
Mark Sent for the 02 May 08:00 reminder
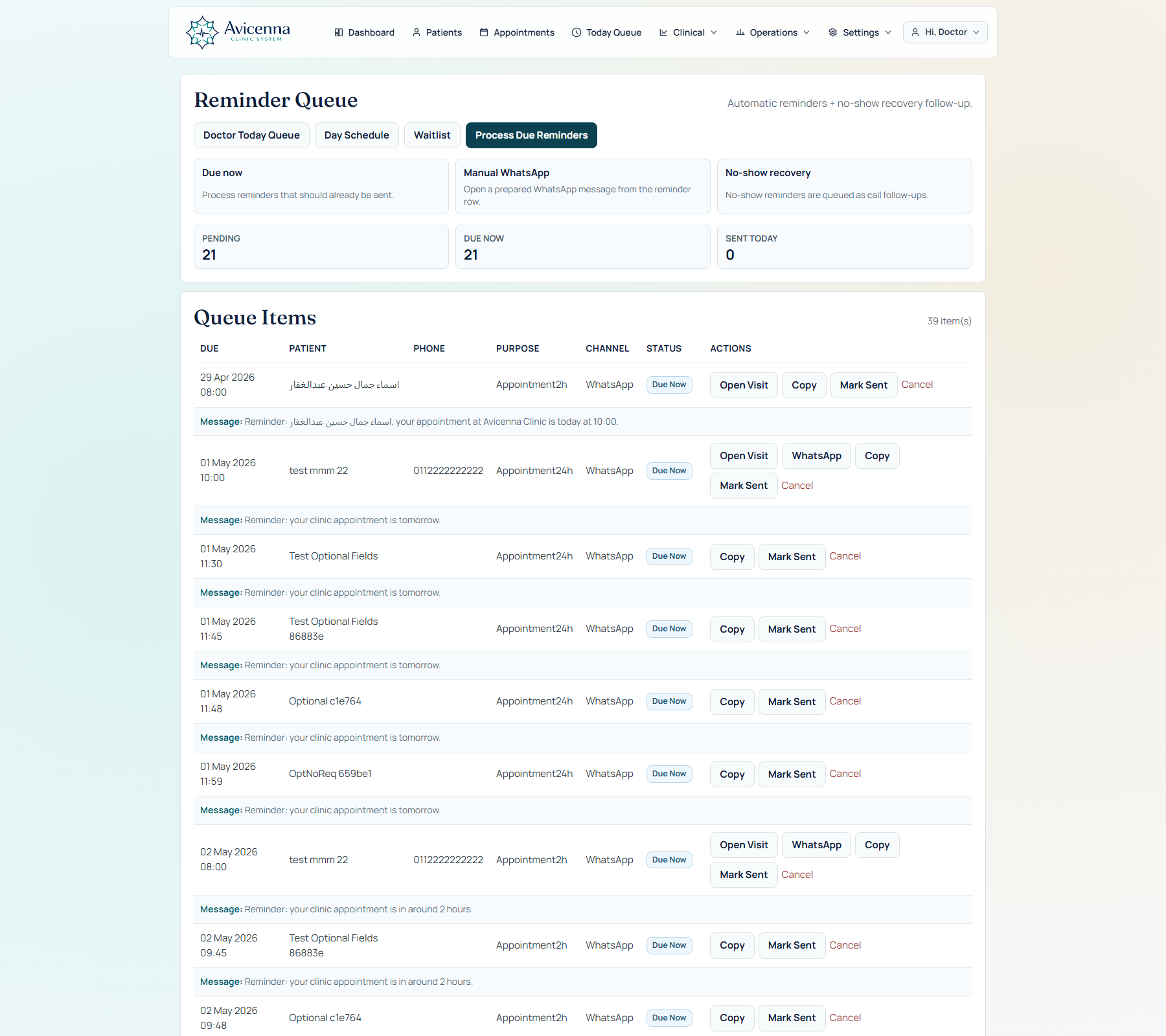click(x=744, y=875)
